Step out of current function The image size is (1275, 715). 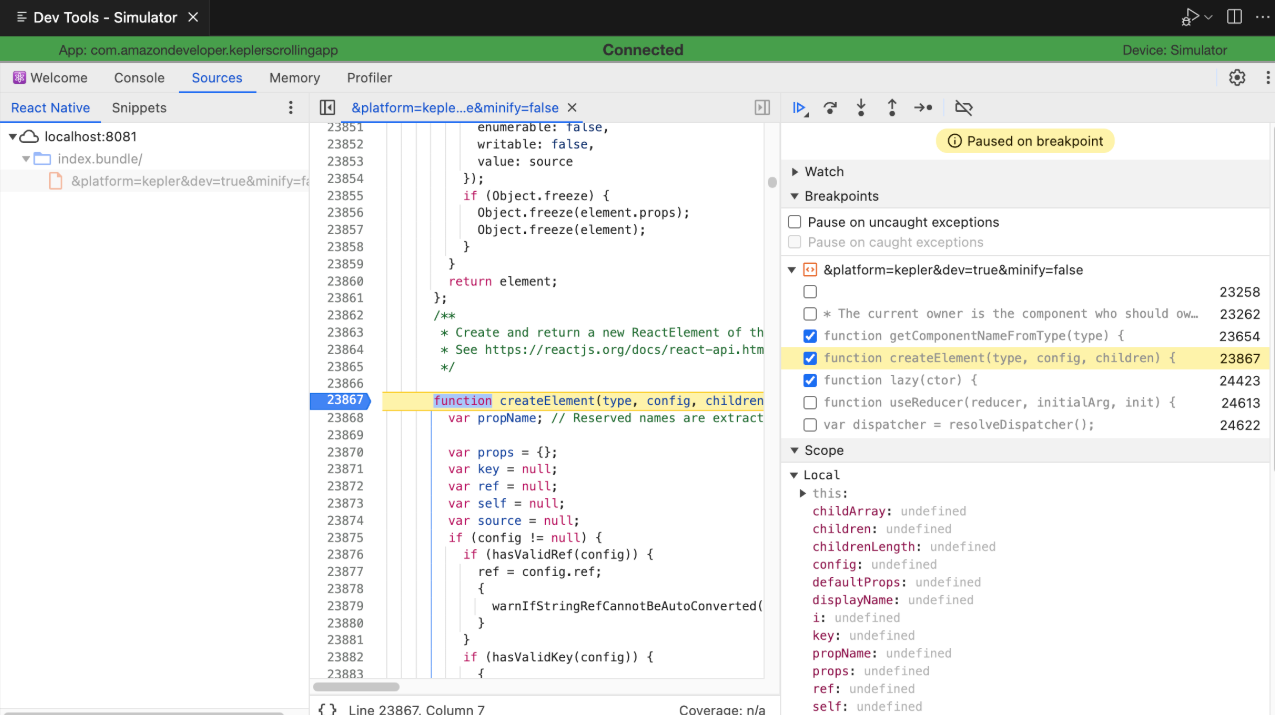[892, 108]
